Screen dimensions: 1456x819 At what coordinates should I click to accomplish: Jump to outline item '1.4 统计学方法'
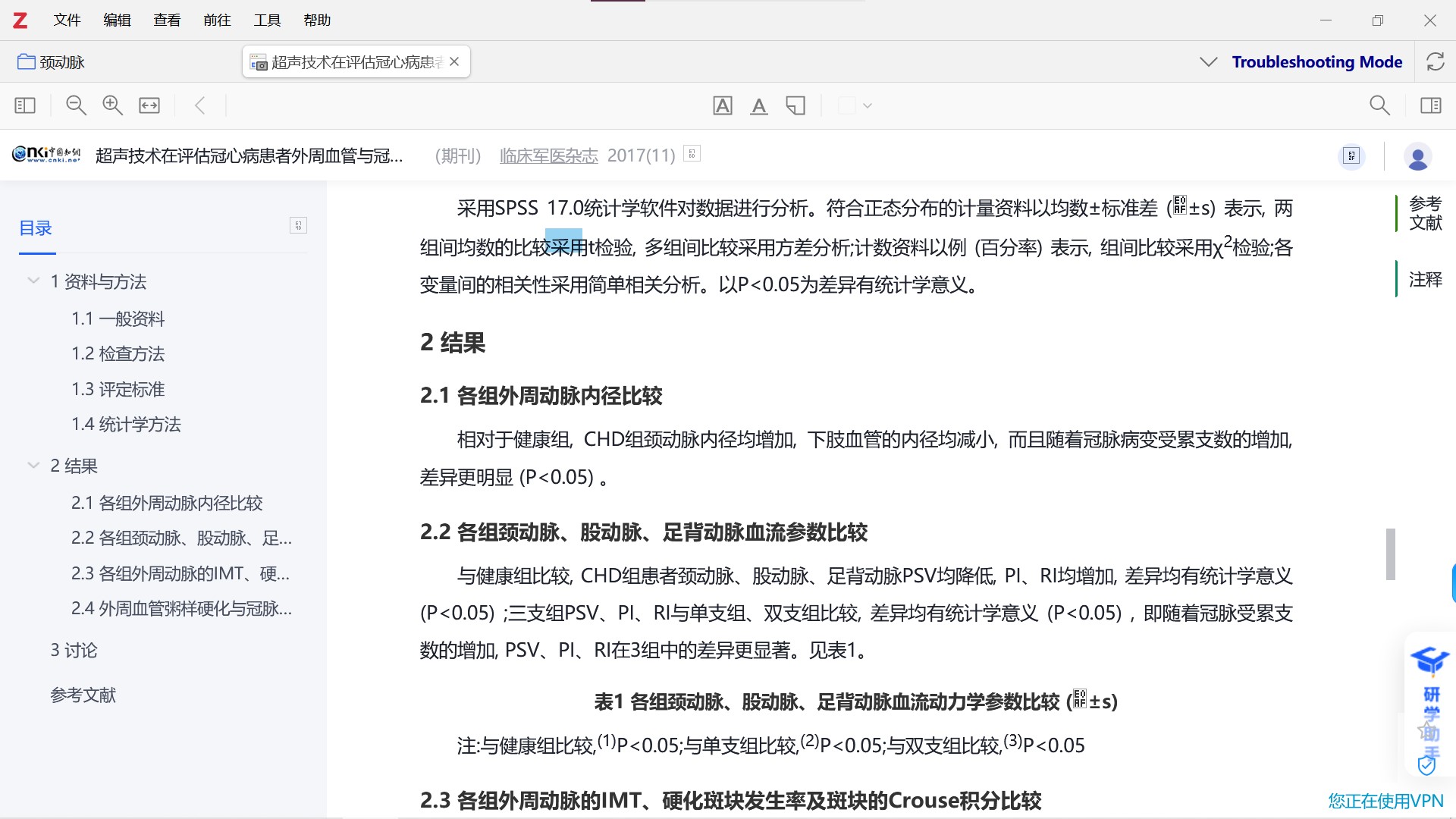[126, 425]
